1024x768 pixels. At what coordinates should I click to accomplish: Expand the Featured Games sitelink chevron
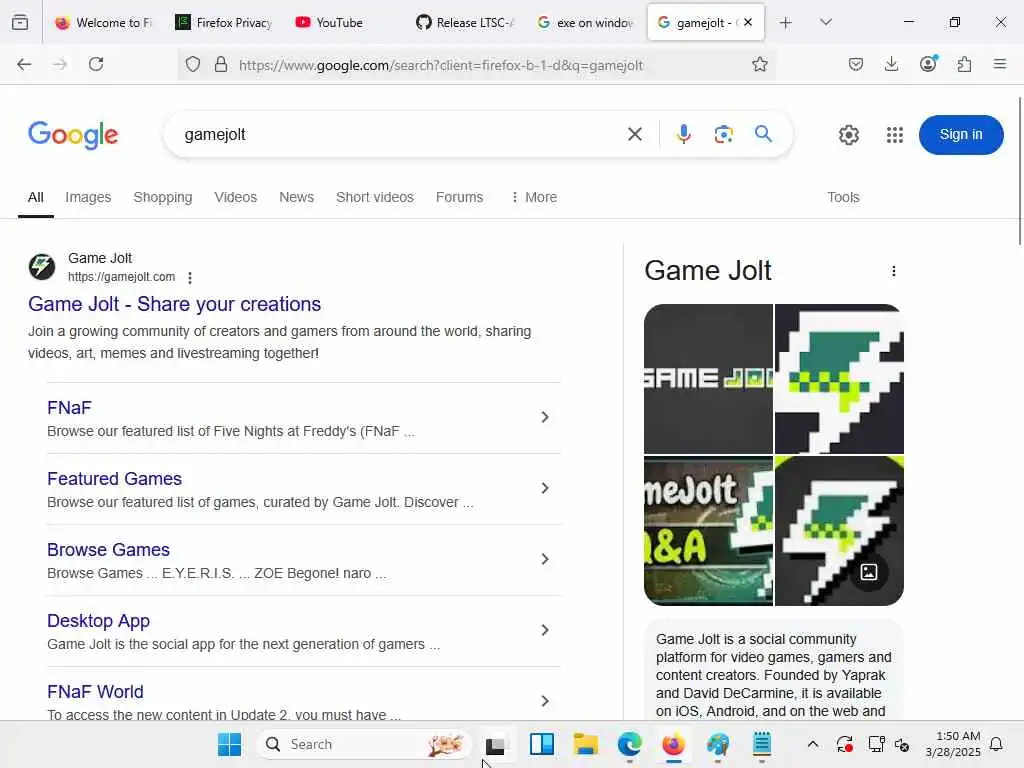coord(545,488)
